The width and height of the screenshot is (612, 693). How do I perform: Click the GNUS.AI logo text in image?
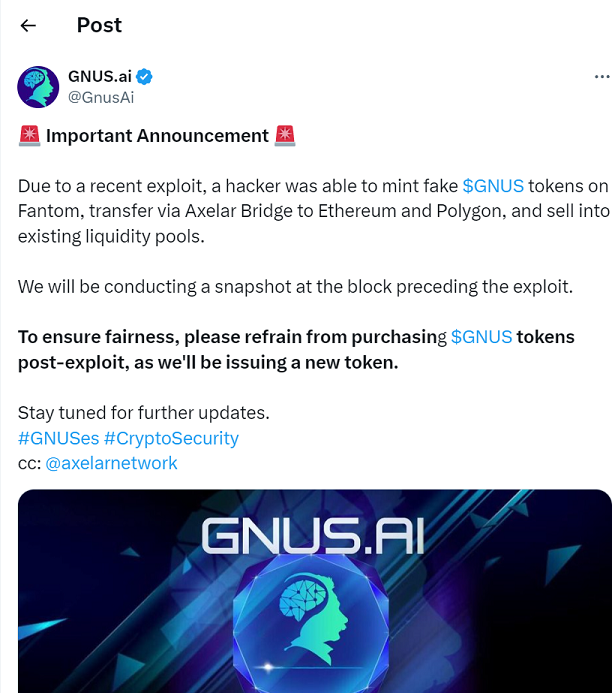pos(312,535)
